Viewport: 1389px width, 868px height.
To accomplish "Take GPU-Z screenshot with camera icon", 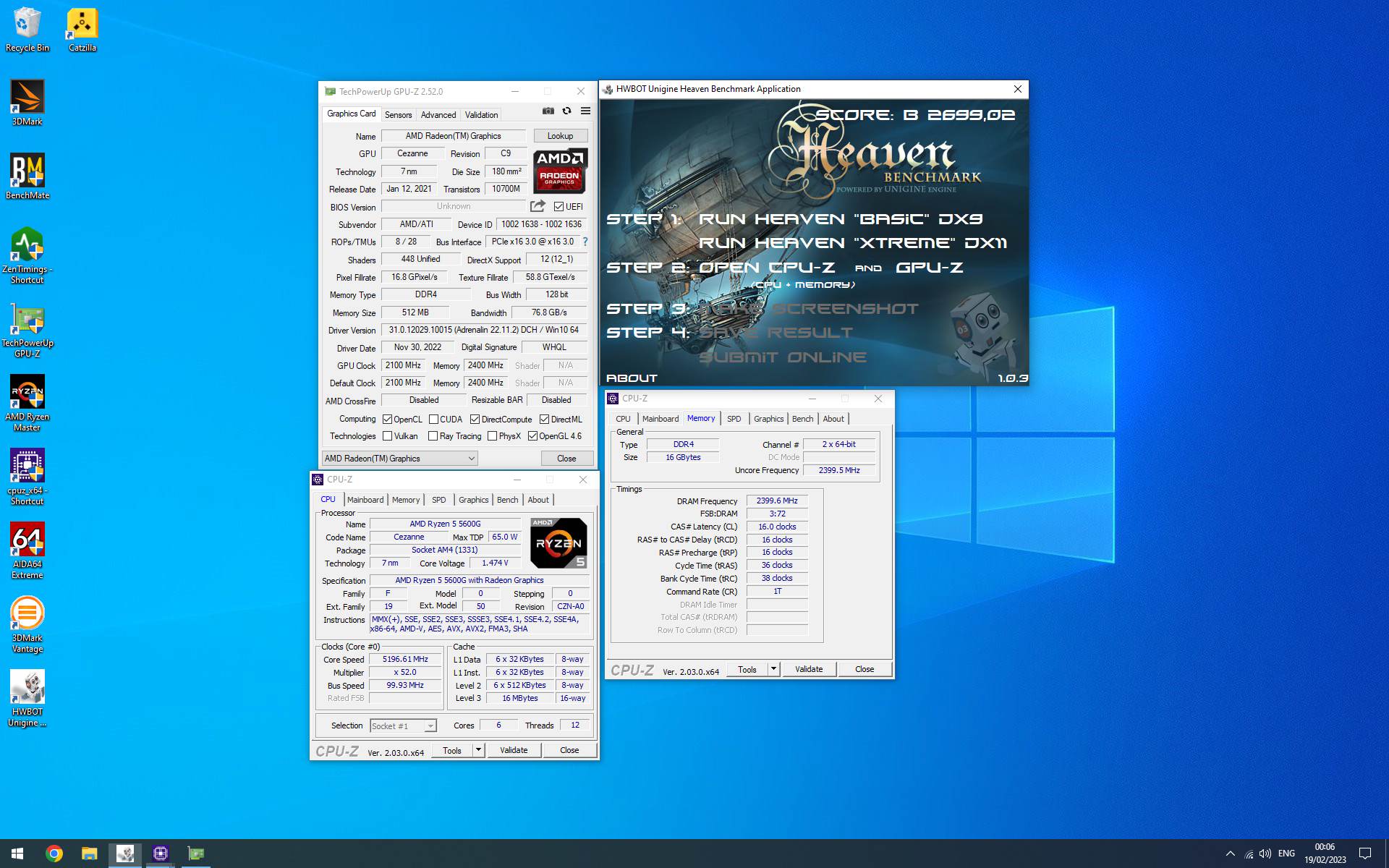I will (548, 111).
